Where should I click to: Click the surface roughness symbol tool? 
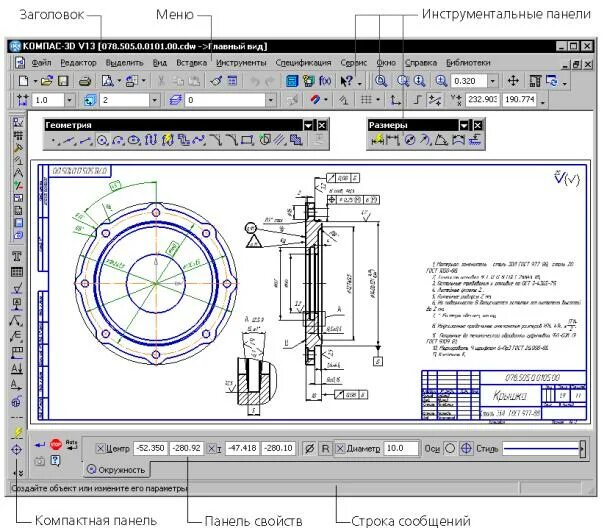17,288
